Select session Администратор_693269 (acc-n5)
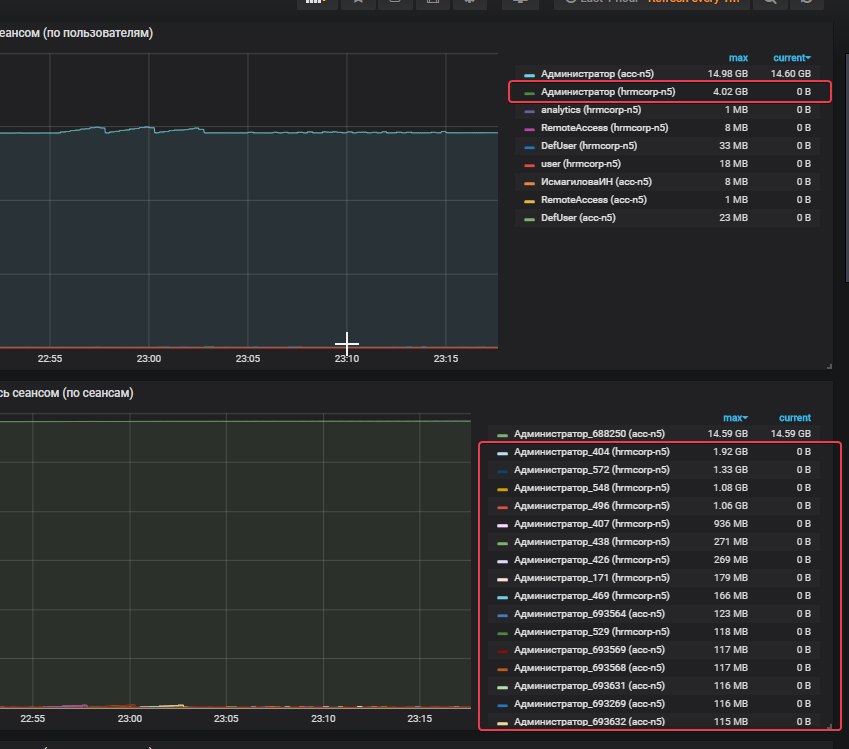The width and height of the screenshot is (849, 749). (589, 704)
